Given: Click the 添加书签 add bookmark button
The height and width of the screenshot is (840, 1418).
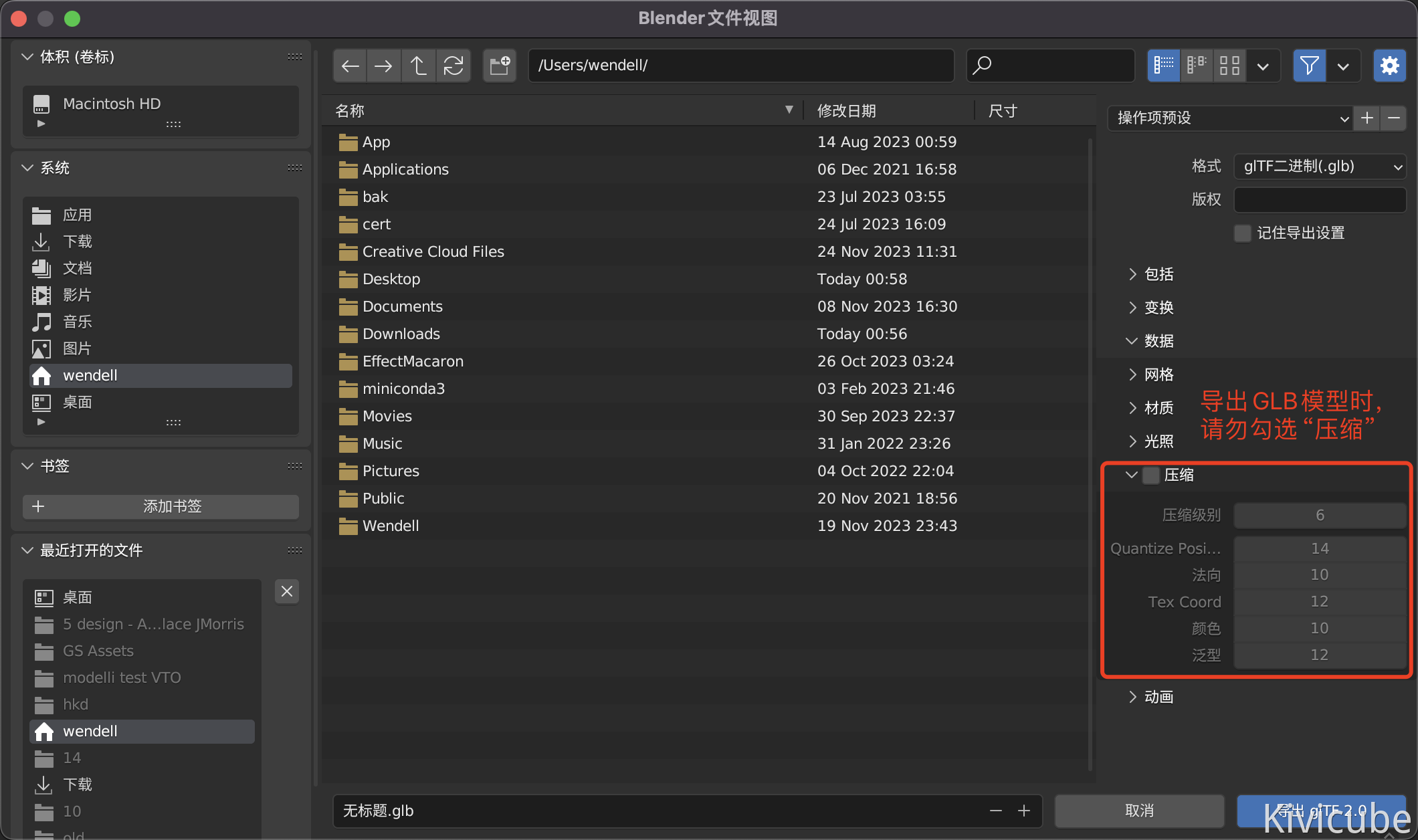Looking at the screenshot, I should [161, 506].
